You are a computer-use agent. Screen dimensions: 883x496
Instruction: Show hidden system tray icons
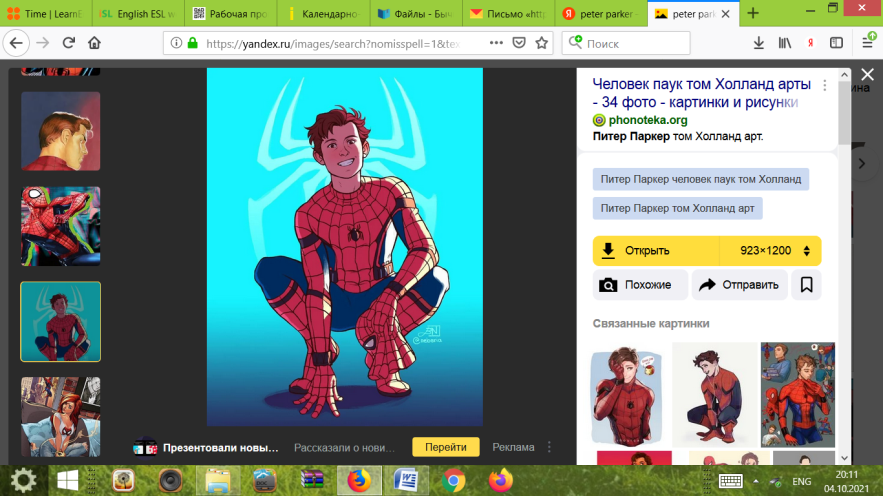(x=756, y=481)
